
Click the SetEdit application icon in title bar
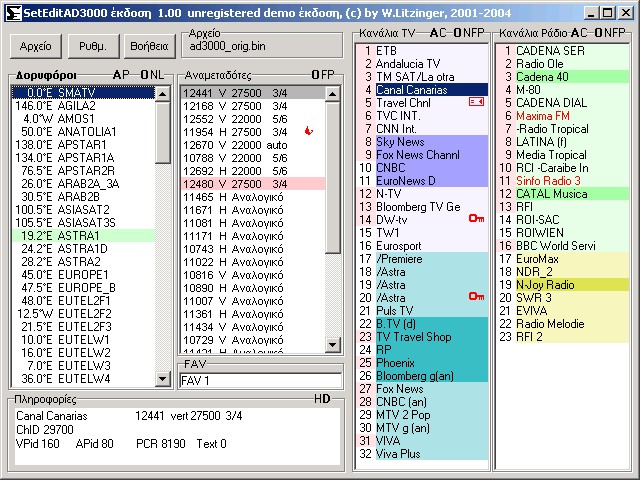pos(10,11)
